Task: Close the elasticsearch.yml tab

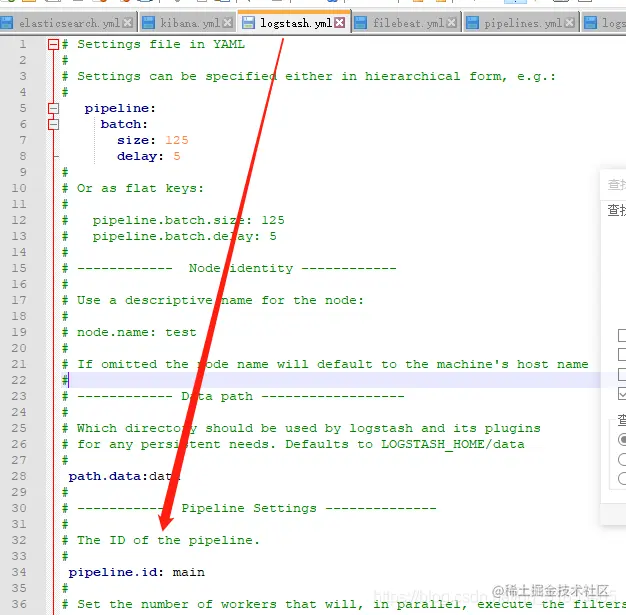Action: coord(127,23)
